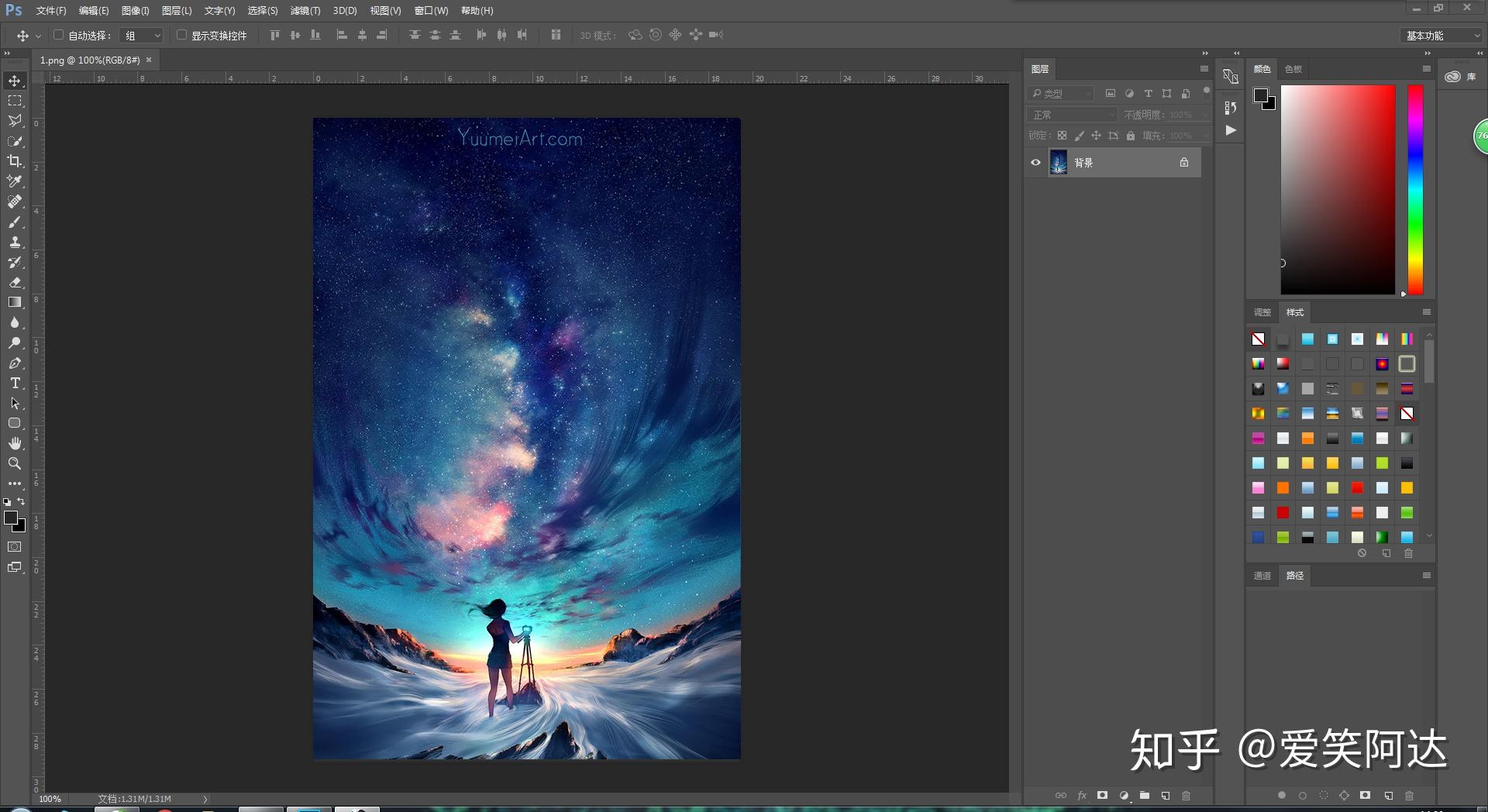The height and width of the screenshot is (812, 1488).
Task: Select the History Brush tool
Action: (x=15, y=262)
